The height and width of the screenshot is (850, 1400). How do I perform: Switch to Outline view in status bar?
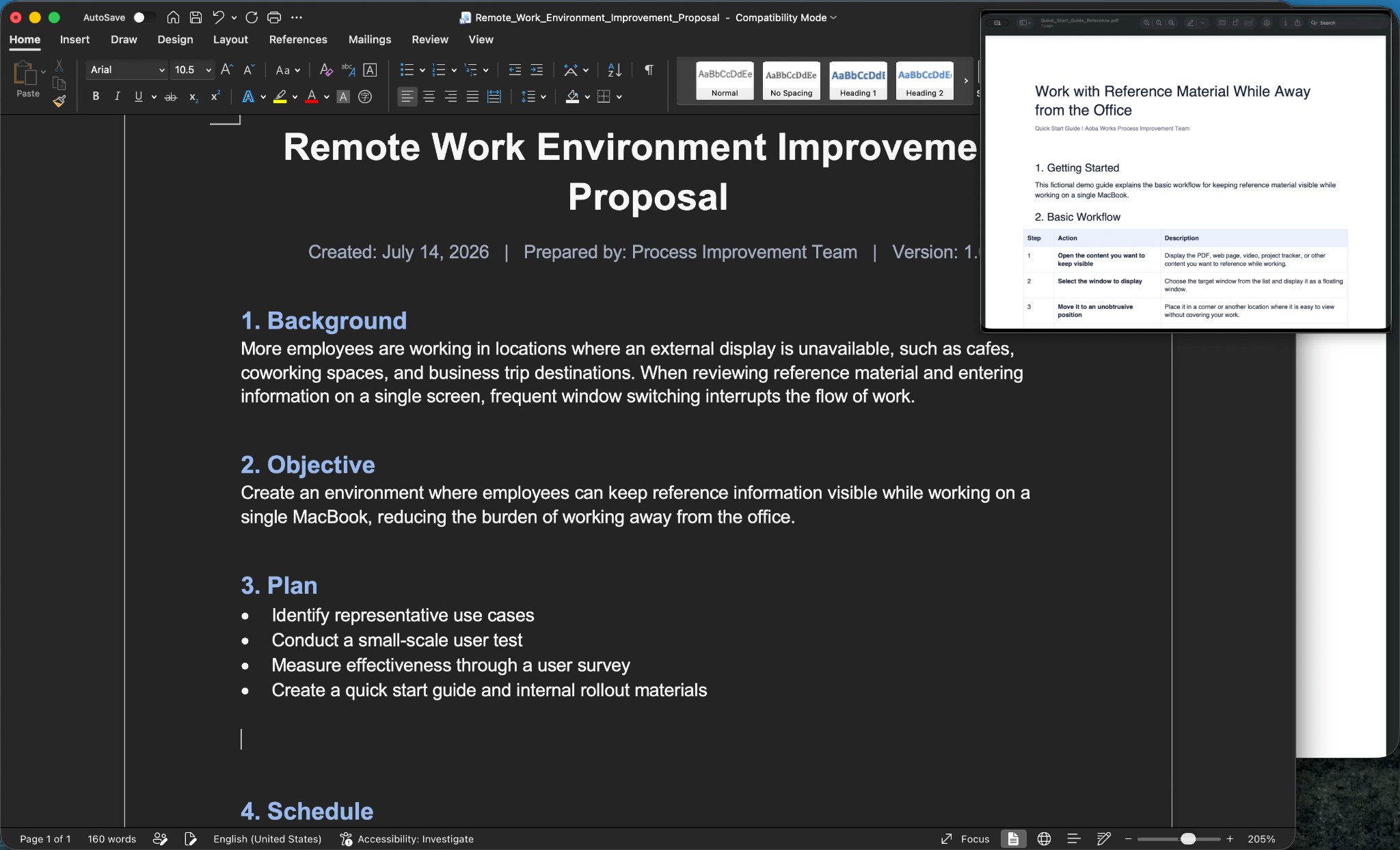(1074, 838)
